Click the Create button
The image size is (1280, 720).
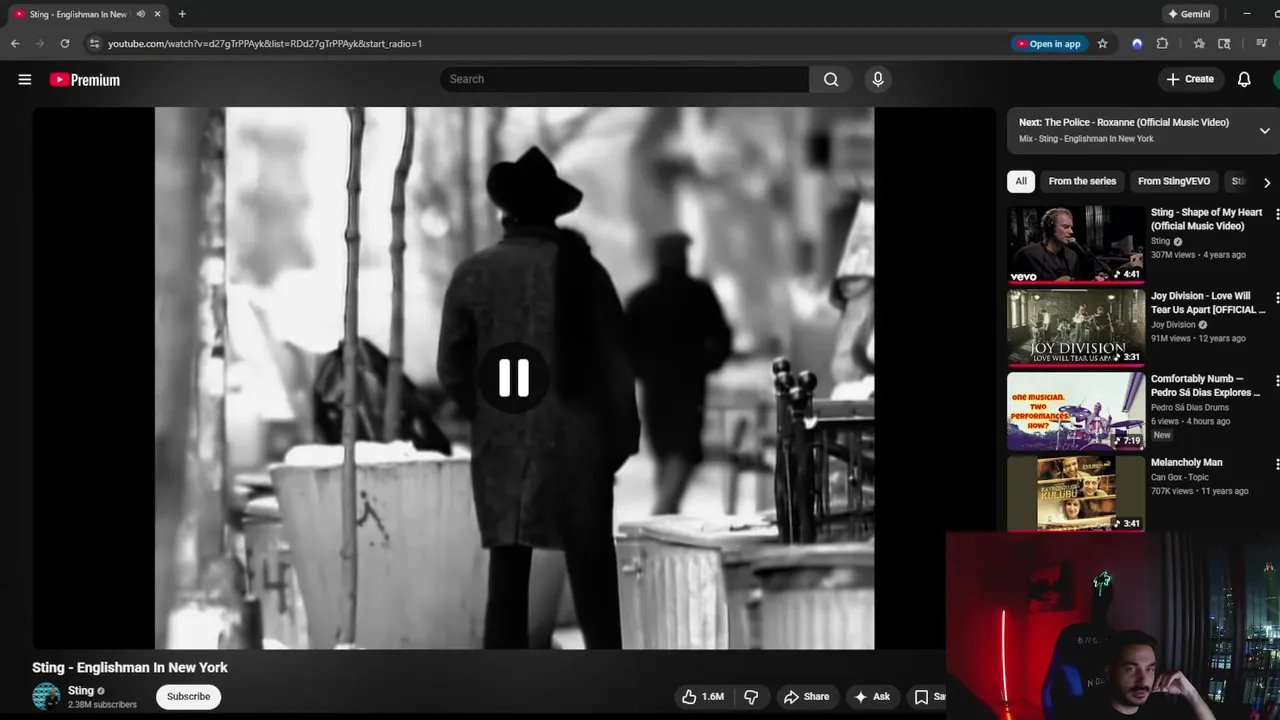[x=1190, y=79]
